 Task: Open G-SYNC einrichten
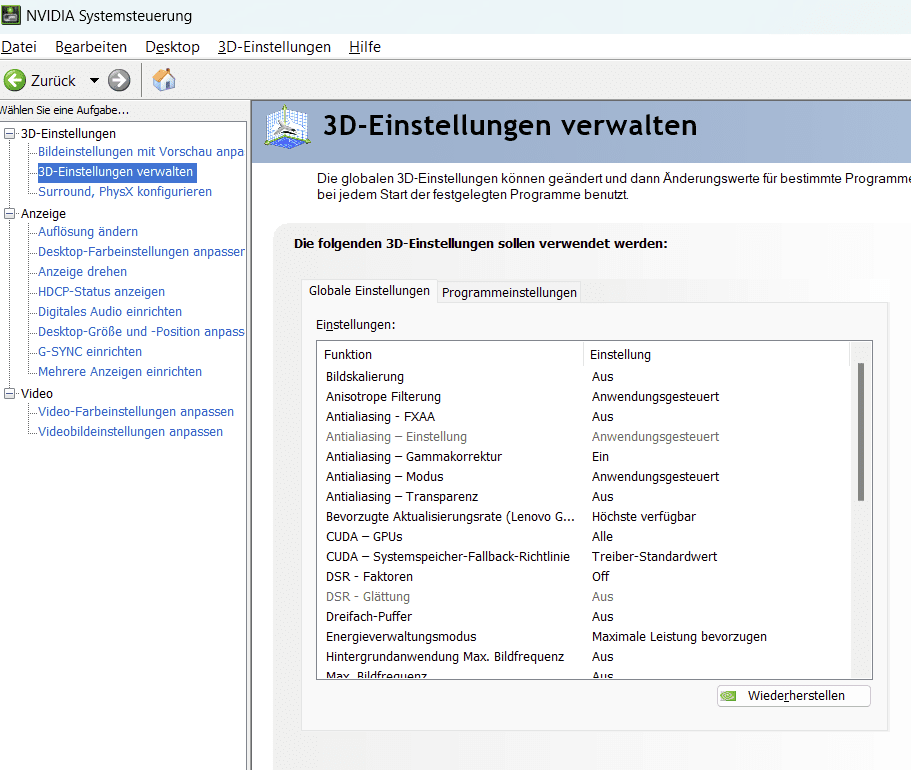click(x=90, y=352)
